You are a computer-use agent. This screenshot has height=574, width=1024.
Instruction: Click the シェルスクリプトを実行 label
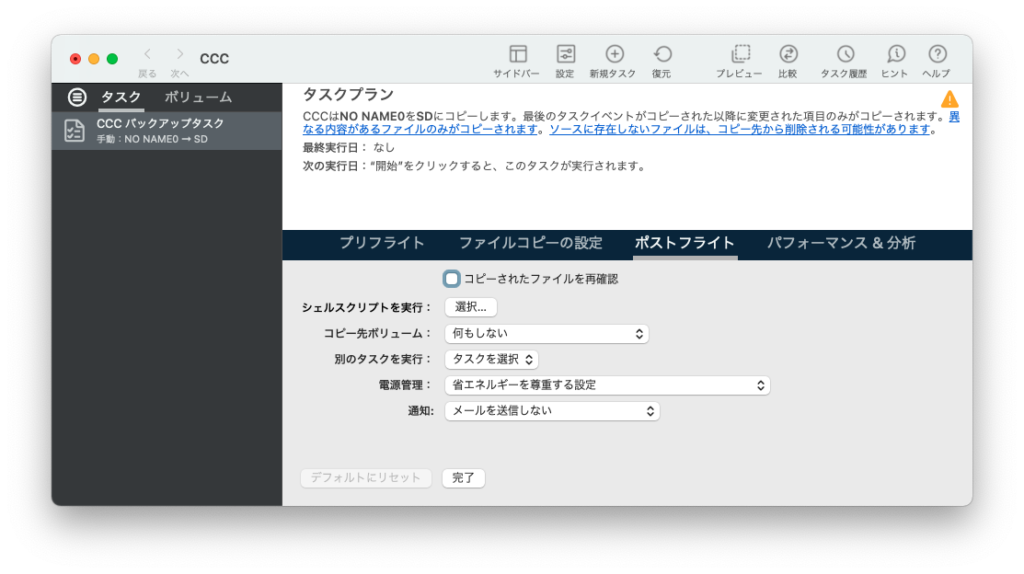click(x=366, y=308)
